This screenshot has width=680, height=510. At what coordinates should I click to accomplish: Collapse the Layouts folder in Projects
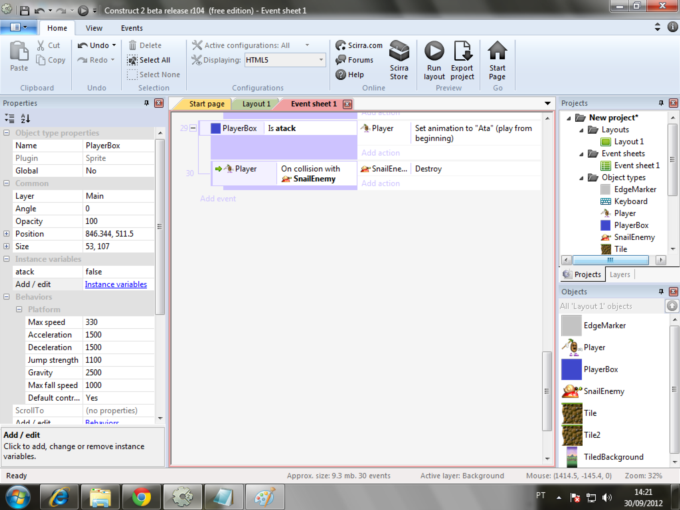coord(582,130)
